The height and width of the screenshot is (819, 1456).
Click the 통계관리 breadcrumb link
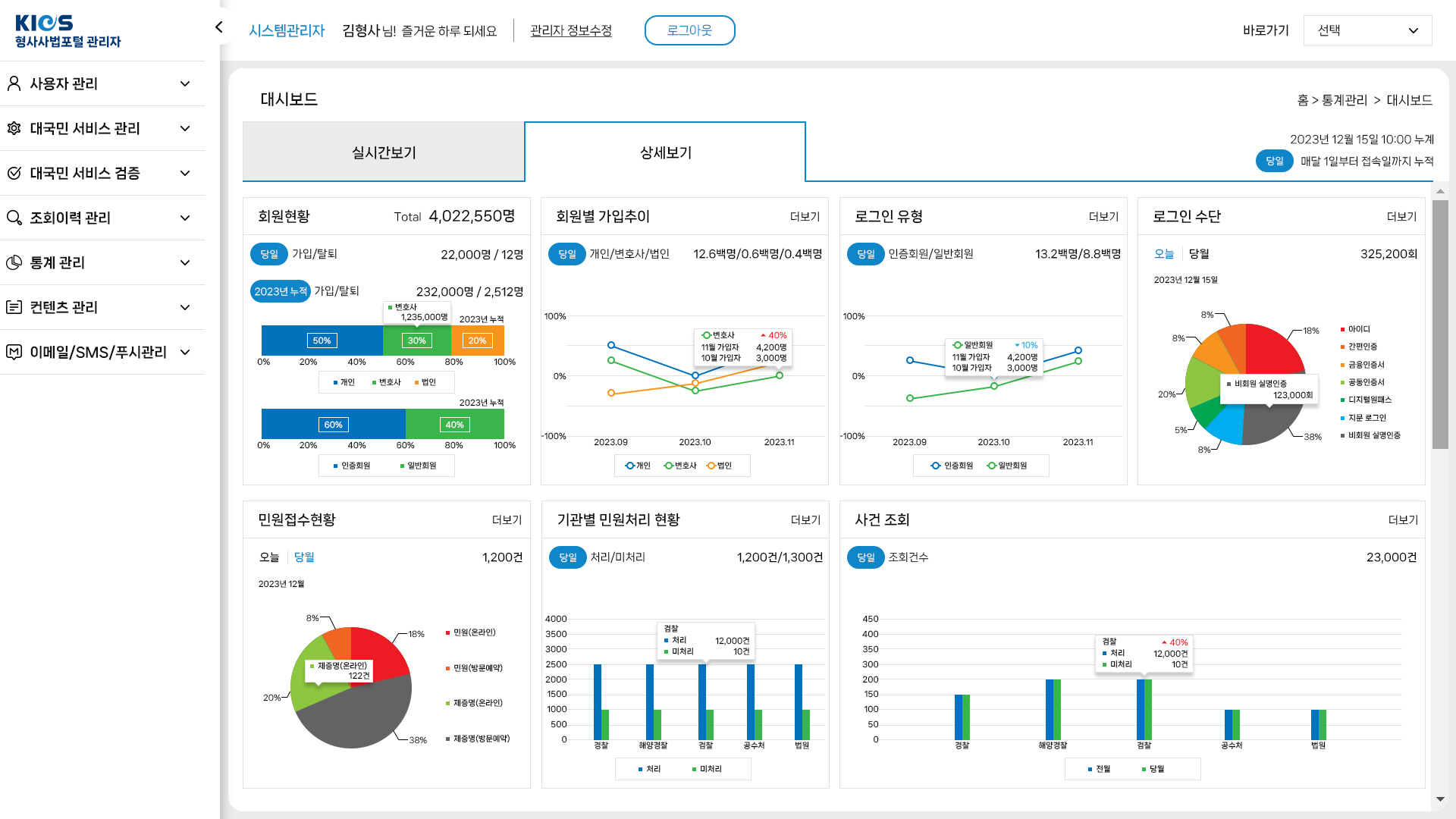1344,100
